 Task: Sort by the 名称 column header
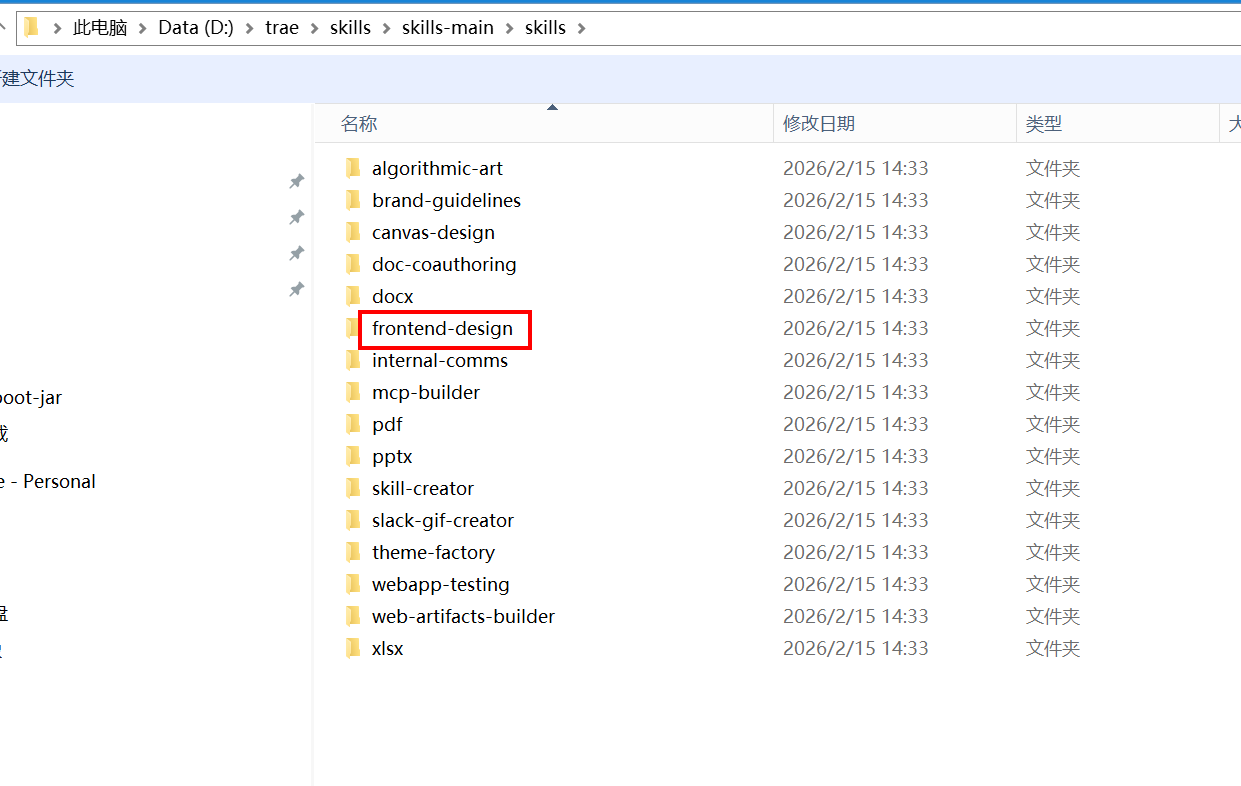tap(359, 124)
